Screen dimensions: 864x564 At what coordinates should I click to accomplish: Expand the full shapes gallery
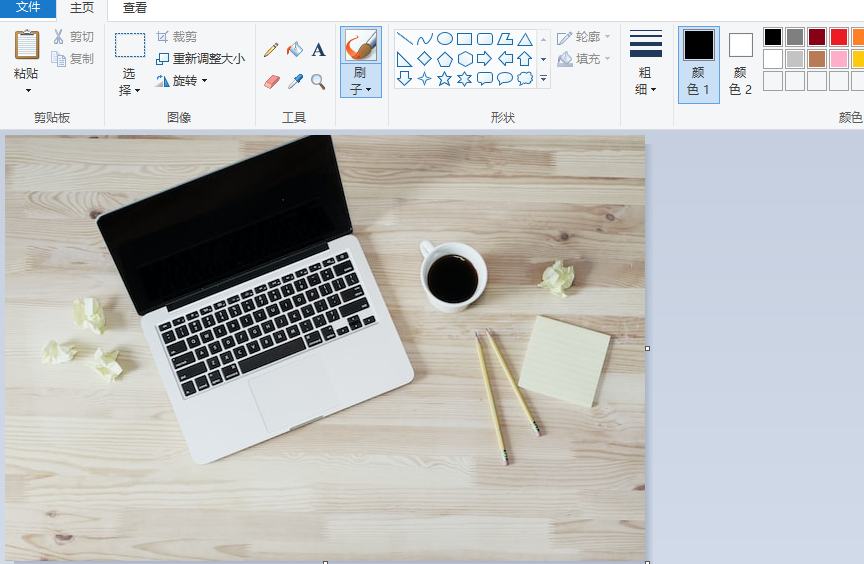(x=543, y=79)
